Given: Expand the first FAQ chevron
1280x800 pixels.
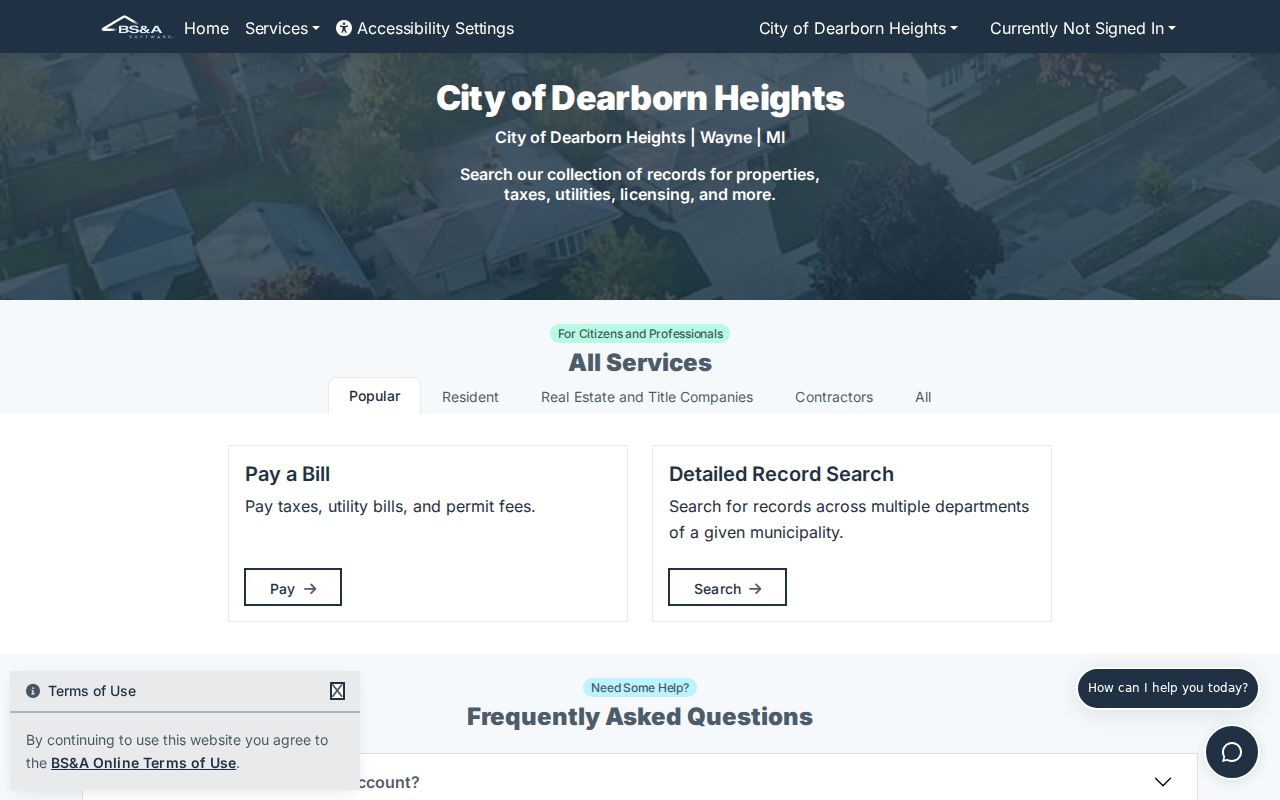Looking at the screenshot, I should pos(1162,782).
